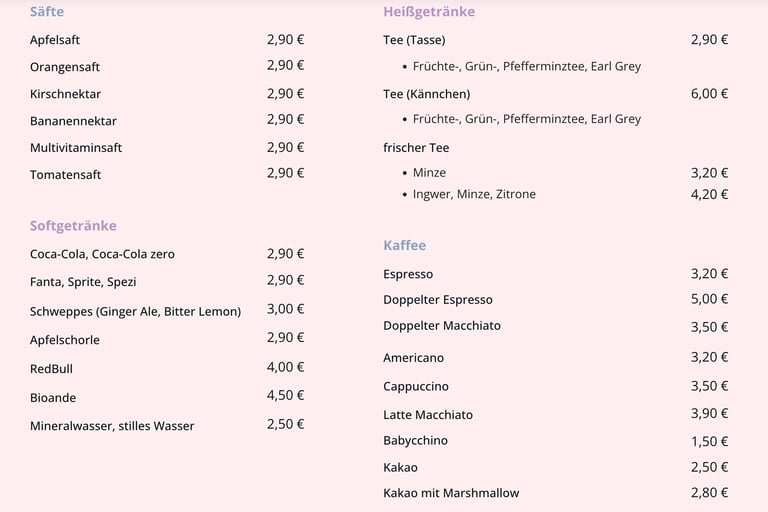The width and height of the screenshot is (768, 512).
Task: Select the Doppelter Espresso entry
Action: point(437,300)
